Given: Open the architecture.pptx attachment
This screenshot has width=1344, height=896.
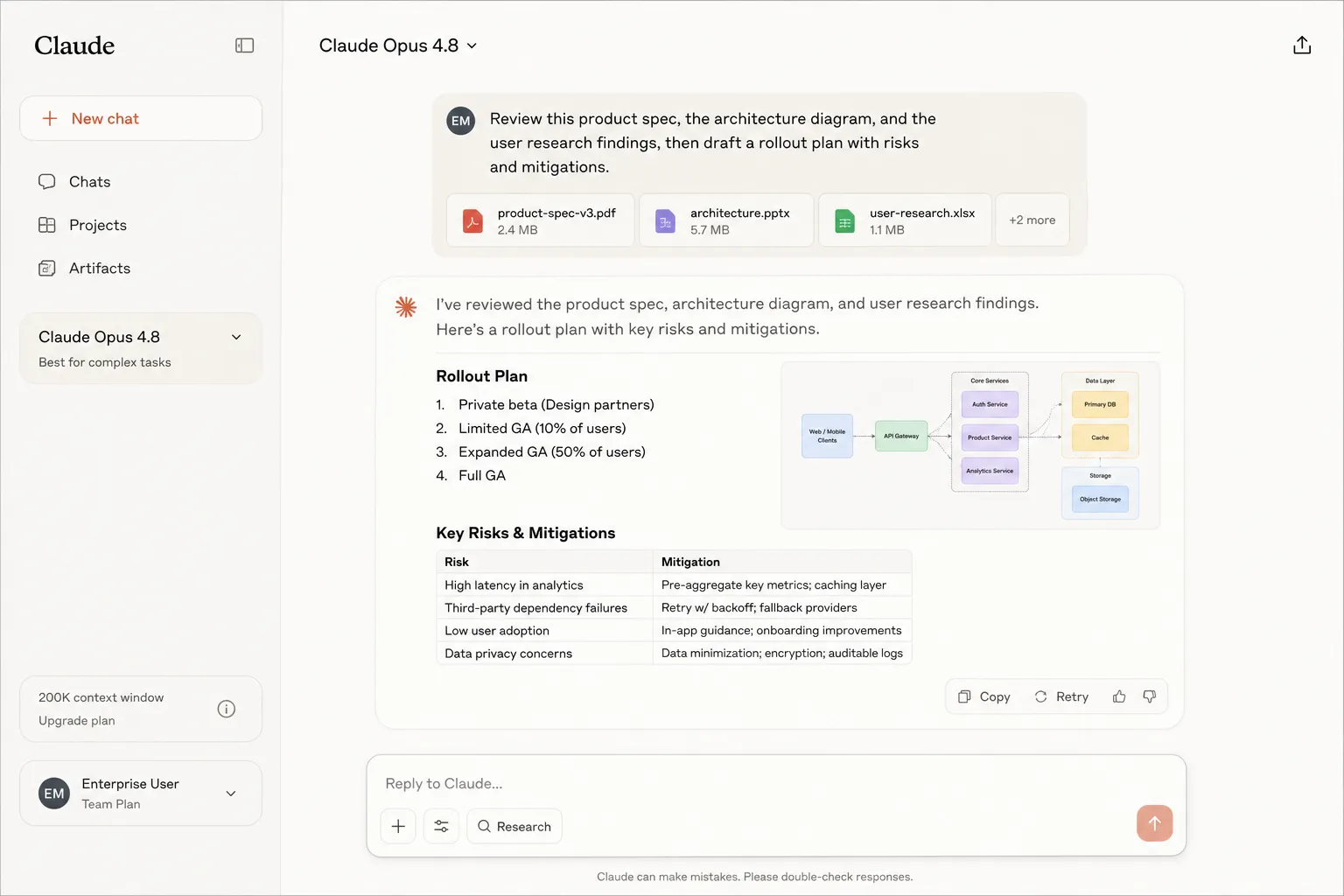Looking at the screenshot, I should coord(726,220).
